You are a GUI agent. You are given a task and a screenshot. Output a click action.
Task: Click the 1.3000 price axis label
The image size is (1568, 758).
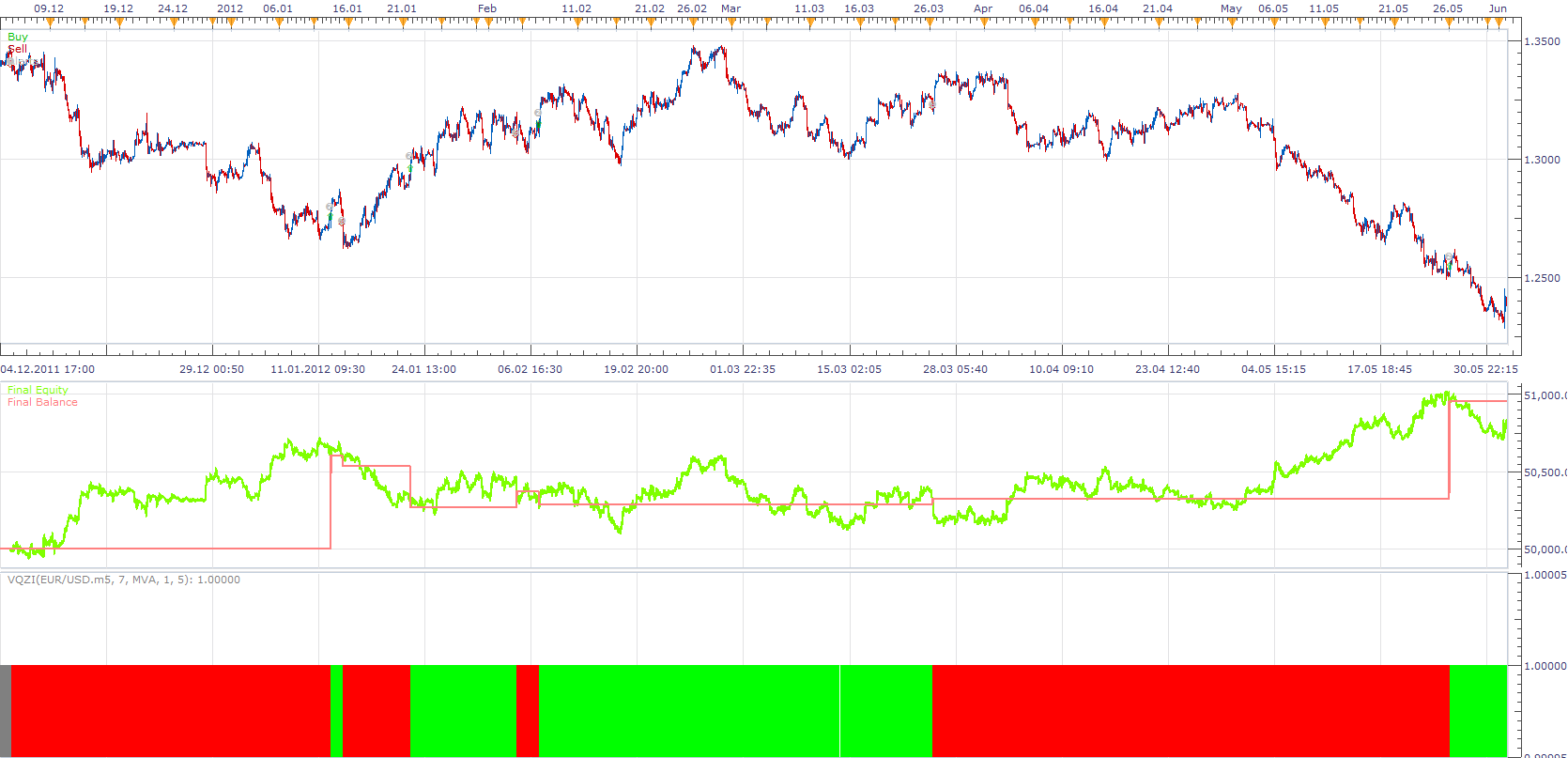tap(1542, 160)
